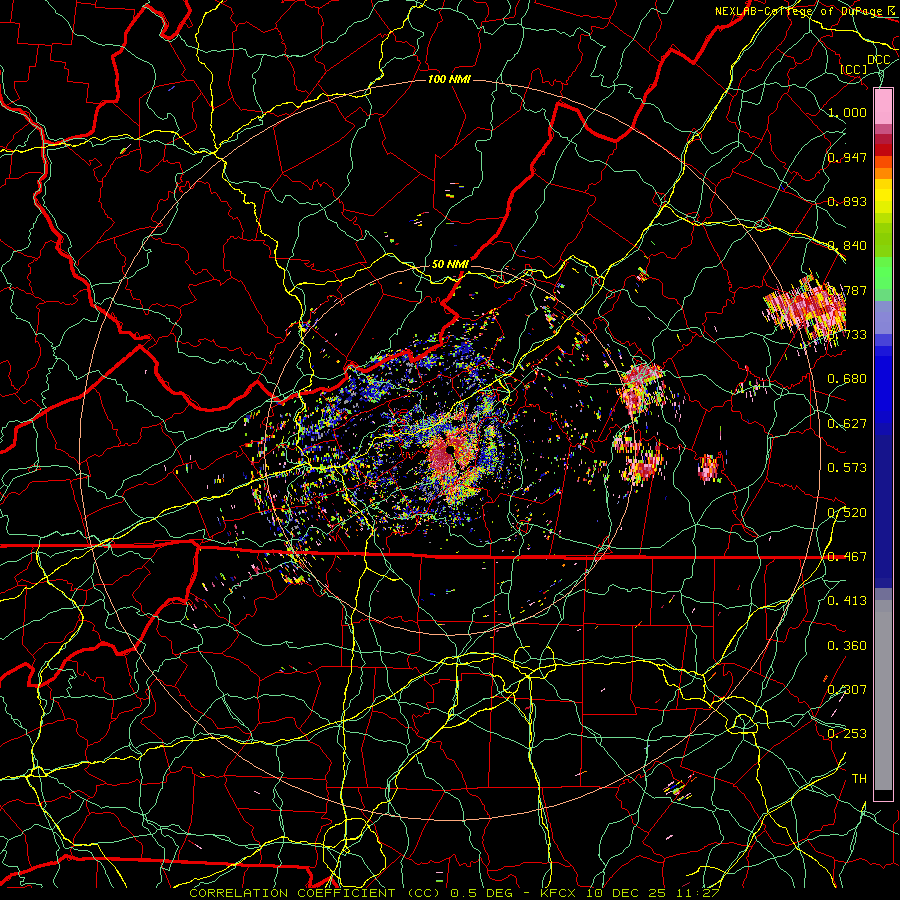This screenshot has height=900, width=900.
Task: Click the 0.733 scale value
Action: click(847, 335)
